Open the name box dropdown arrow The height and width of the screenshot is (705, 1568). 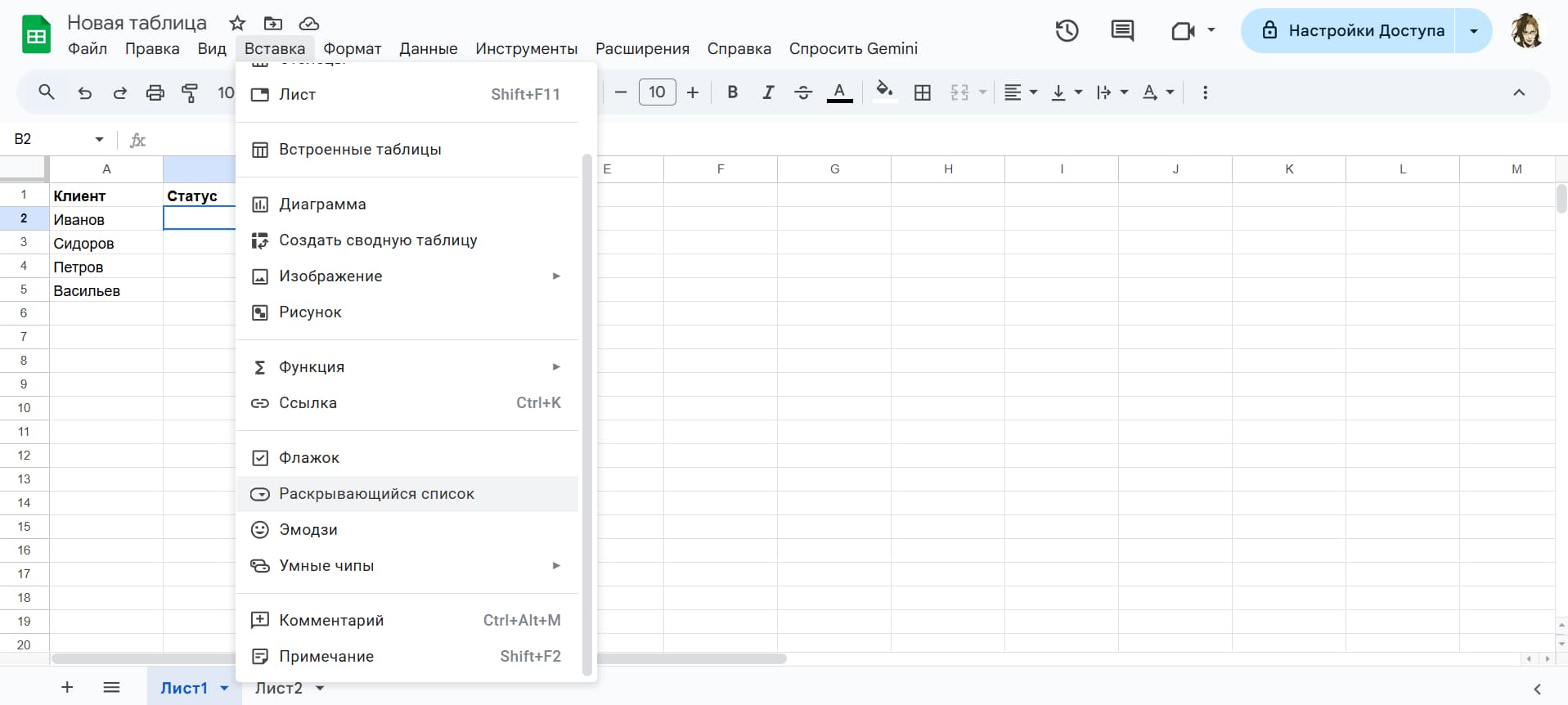[99, 140]
